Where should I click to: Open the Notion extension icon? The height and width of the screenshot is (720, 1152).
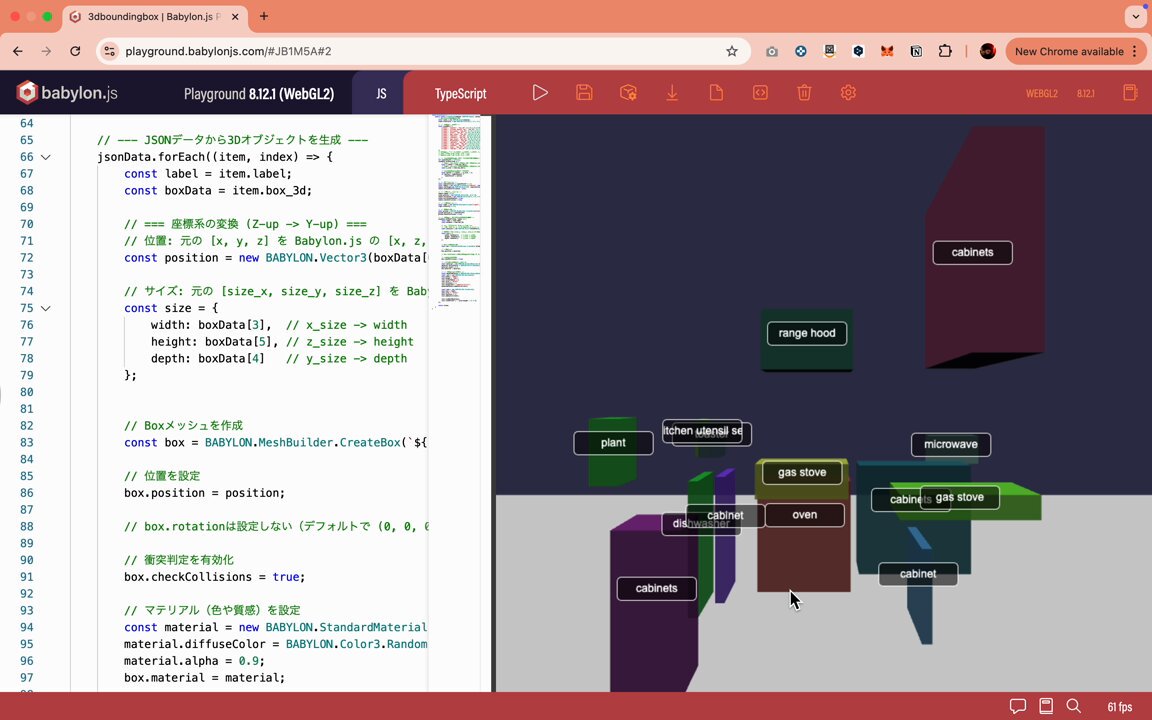[x=916, y=51]
